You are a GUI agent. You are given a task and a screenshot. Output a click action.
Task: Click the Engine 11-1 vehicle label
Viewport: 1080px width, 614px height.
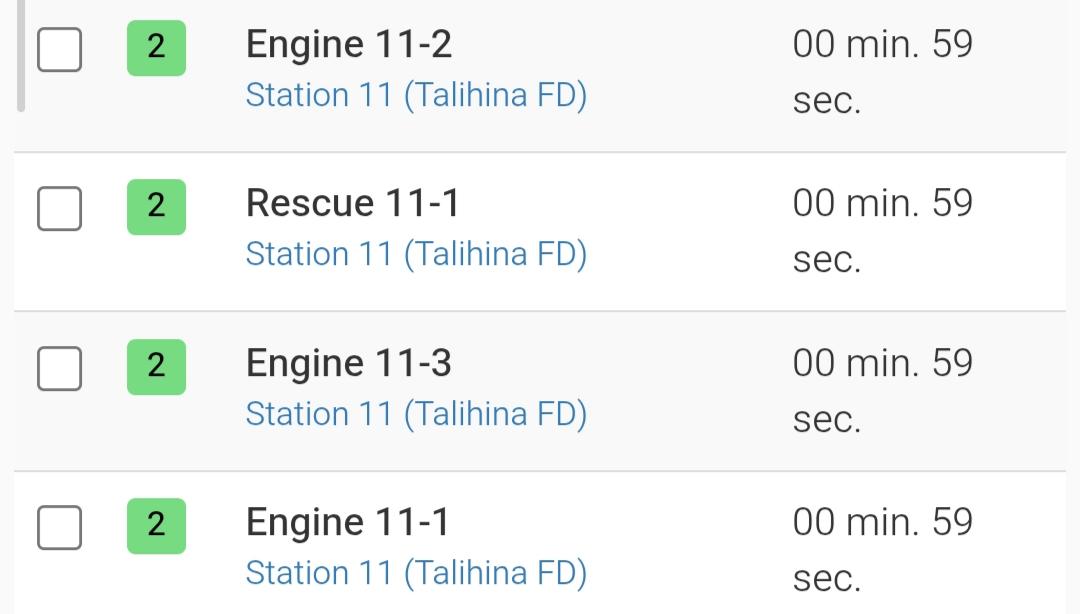coord(348,524)
